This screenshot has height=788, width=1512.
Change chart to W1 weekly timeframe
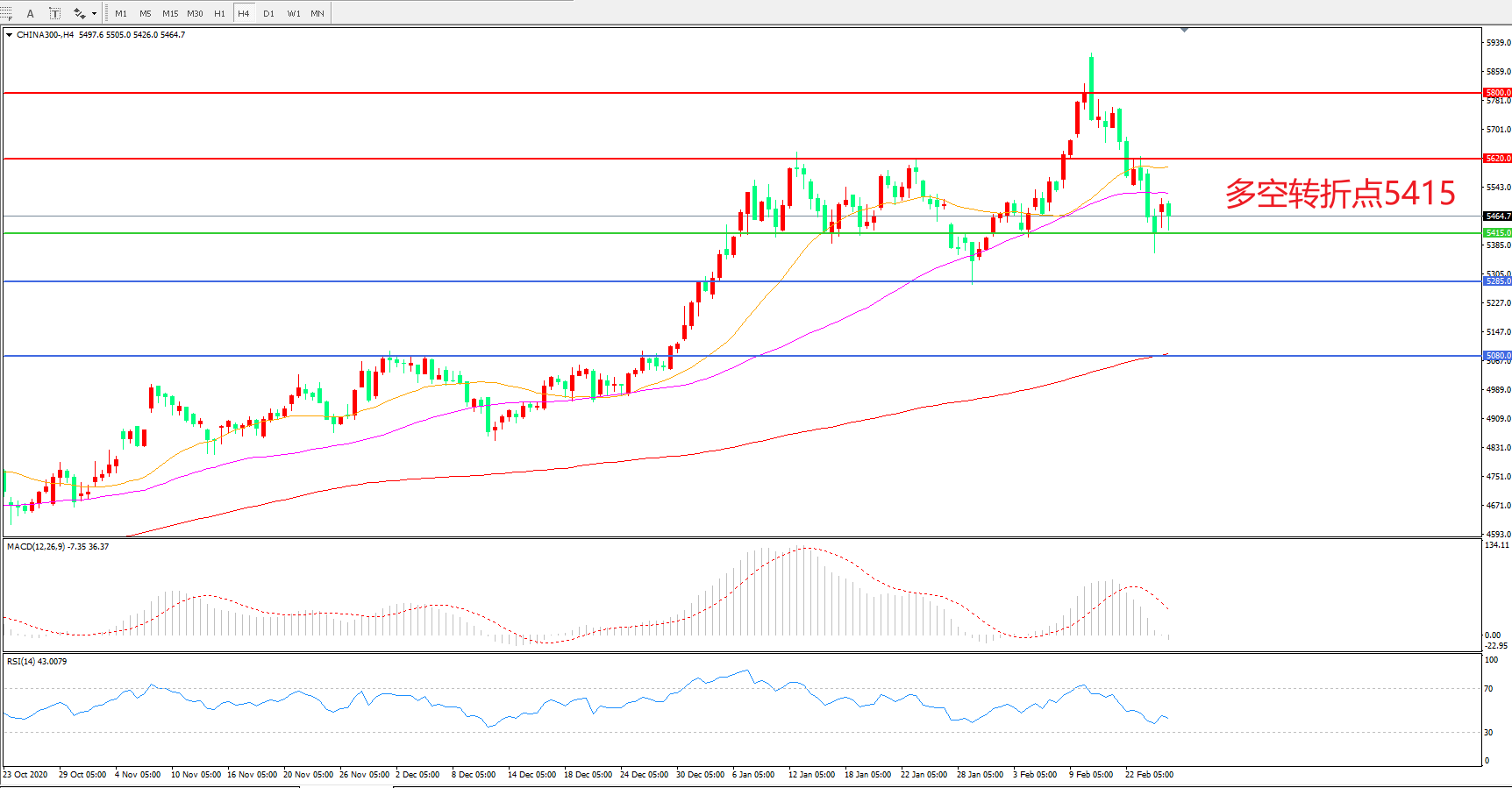pyautogui.click(x=294, y=13)
